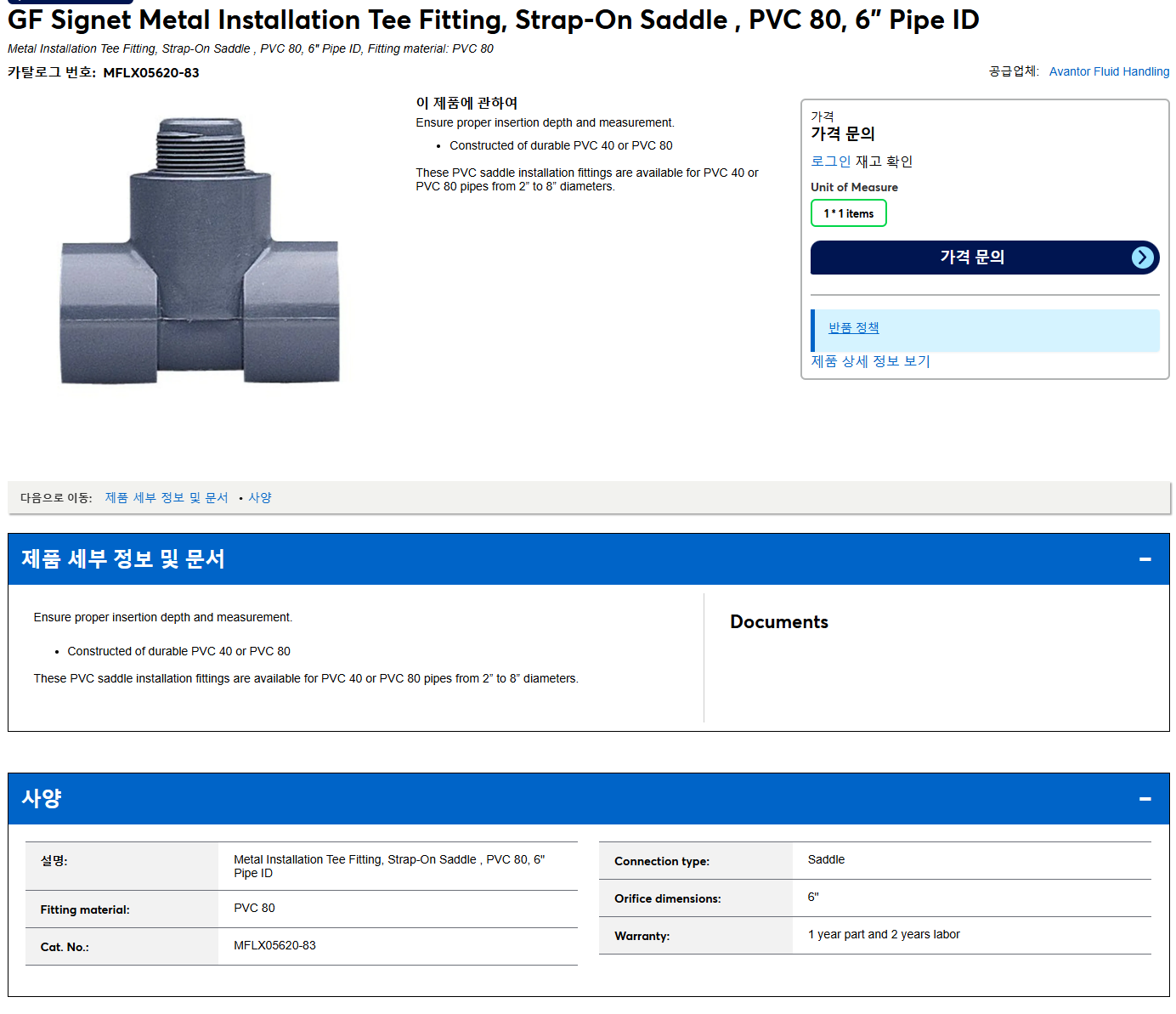Screen dimensions: 1176x1014
Task: Collapse the 사양 section
Action: coord(1145,799)
